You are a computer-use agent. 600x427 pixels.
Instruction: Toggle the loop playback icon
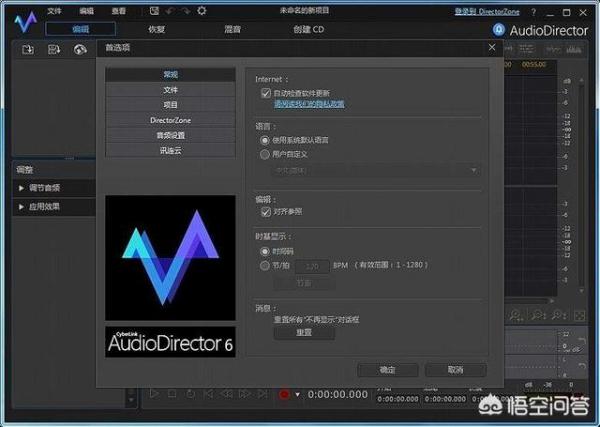190,393
